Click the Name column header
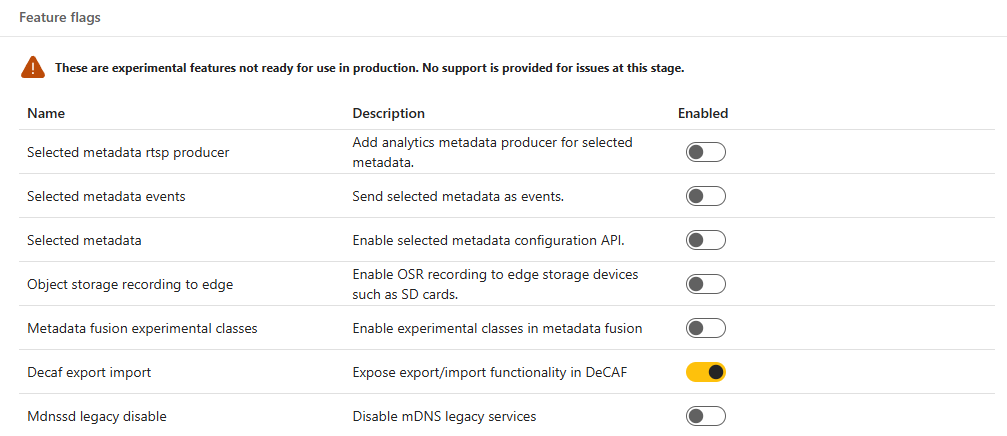 pyautogui.click(x=46, y=114)
